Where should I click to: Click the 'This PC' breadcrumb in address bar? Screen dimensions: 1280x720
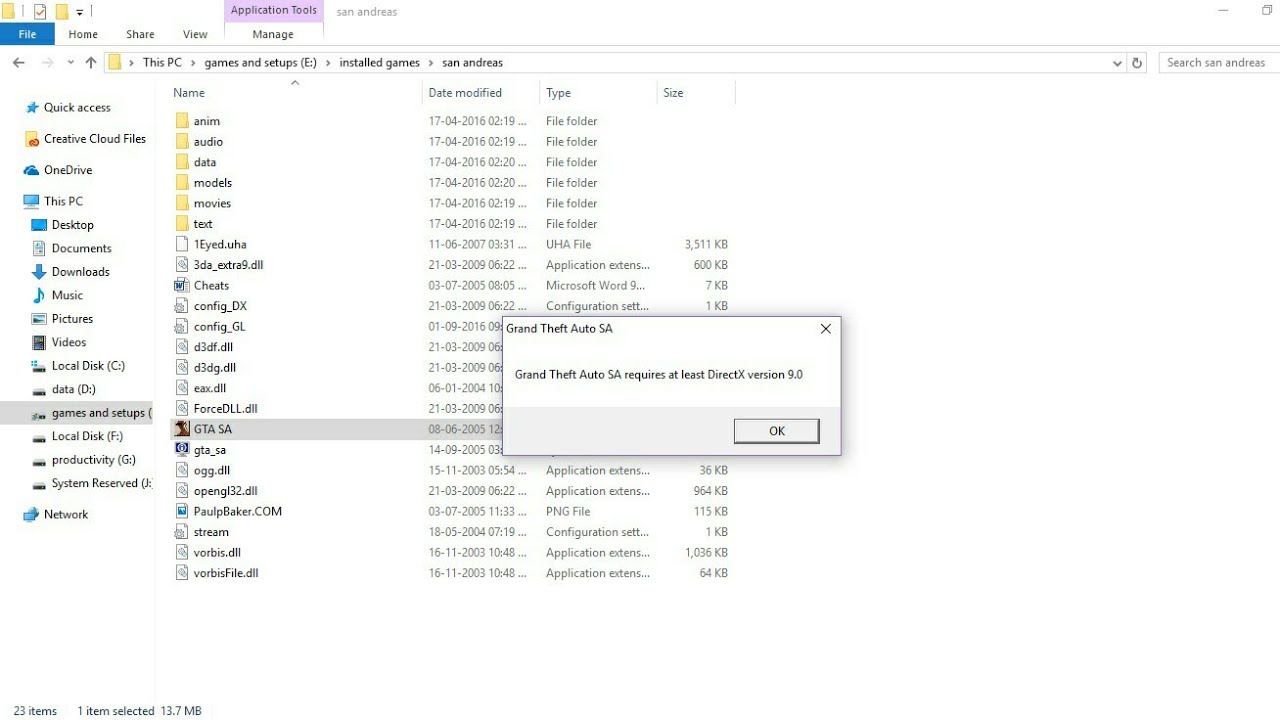(x=162, y=62)
